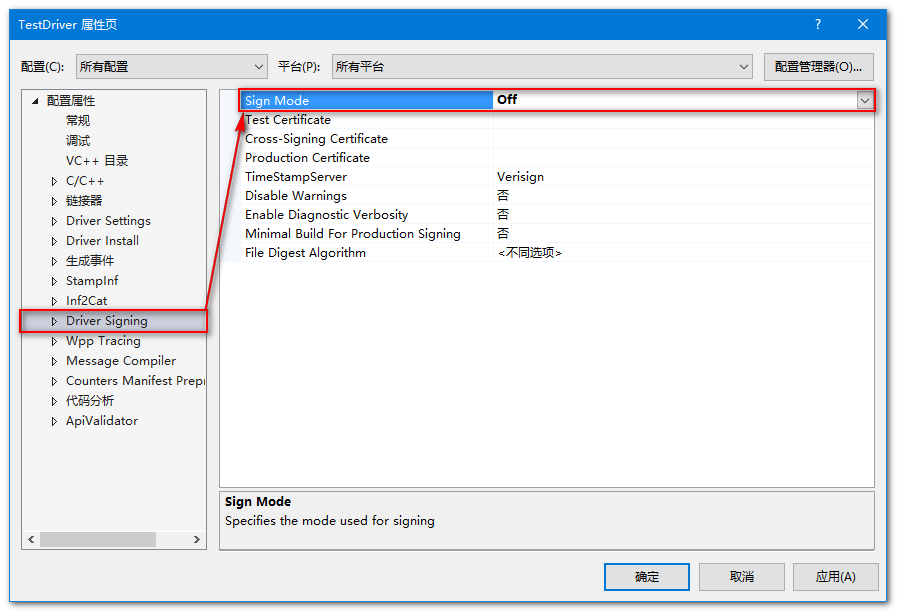Collapse the 配置属性 root node

coord(35,101)
